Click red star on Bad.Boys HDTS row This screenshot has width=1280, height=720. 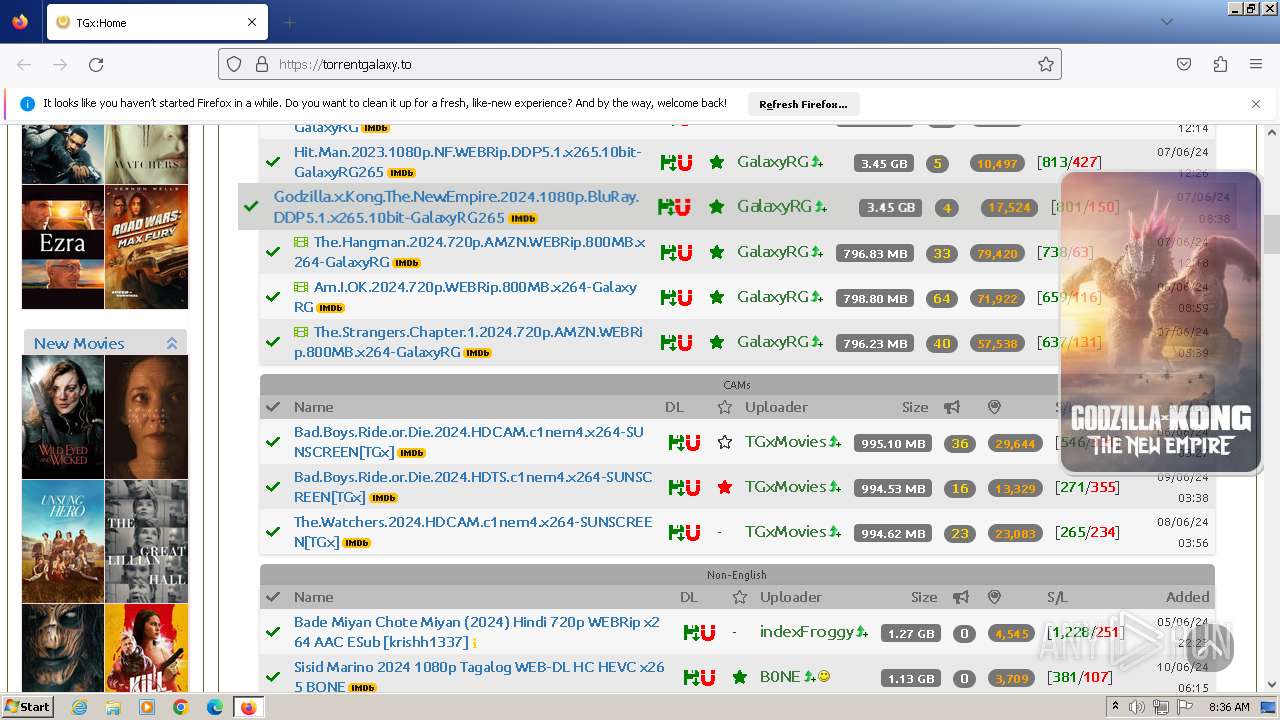(725, 487)
